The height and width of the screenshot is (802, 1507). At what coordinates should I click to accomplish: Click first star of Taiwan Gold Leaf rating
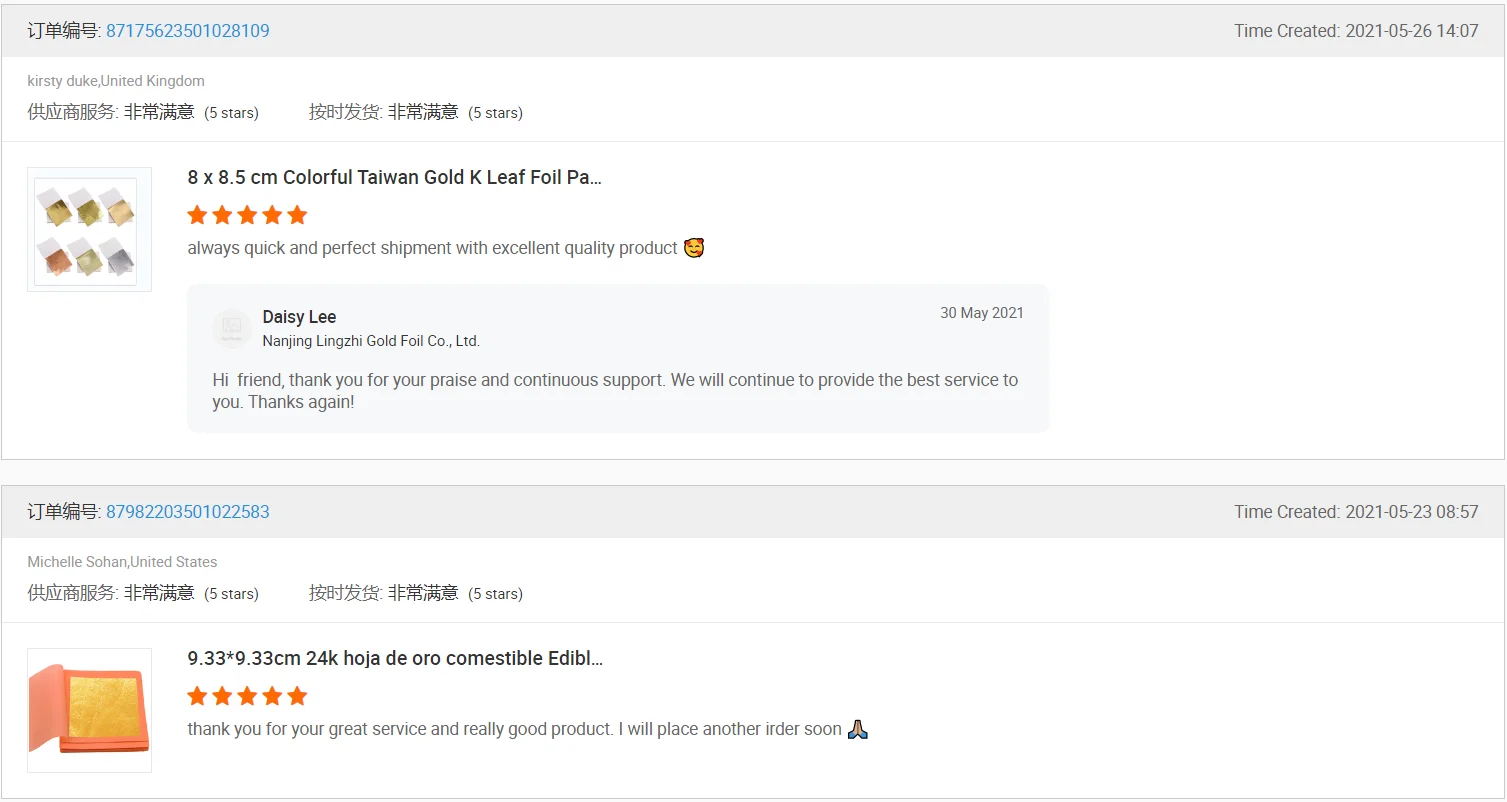click(x=197, y=215)
